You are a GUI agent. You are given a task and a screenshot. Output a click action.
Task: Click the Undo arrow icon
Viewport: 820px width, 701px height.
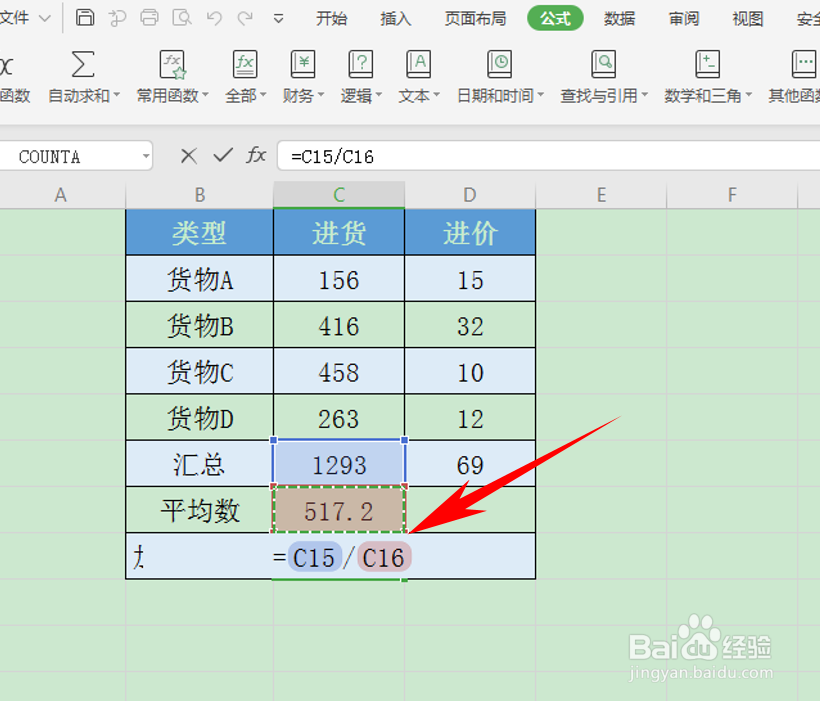pyautogui.click(x=214, y=18)
